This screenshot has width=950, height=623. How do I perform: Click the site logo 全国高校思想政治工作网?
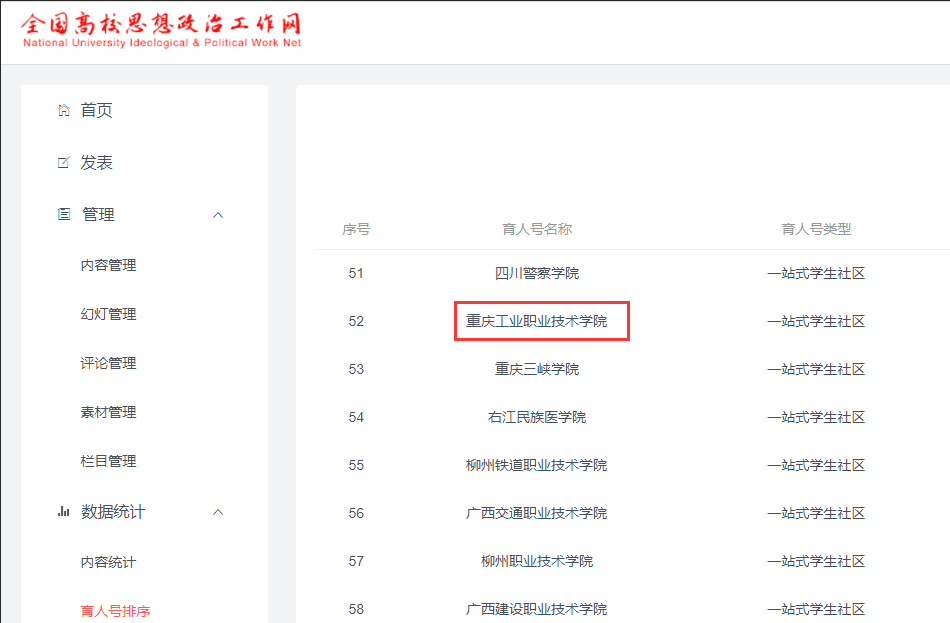(x=161, y=30)
